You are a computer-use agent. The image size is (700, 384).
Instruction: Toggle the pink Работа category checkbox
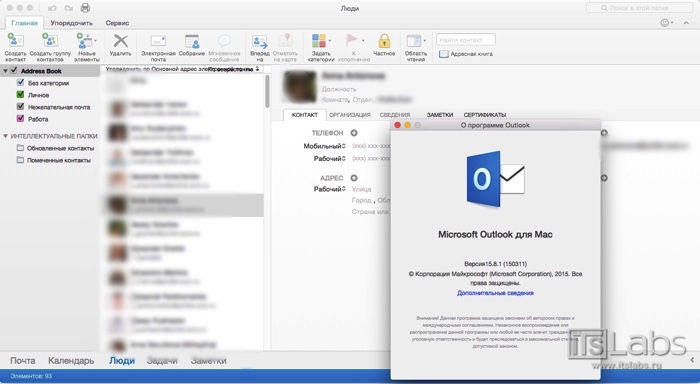point(20,119)
